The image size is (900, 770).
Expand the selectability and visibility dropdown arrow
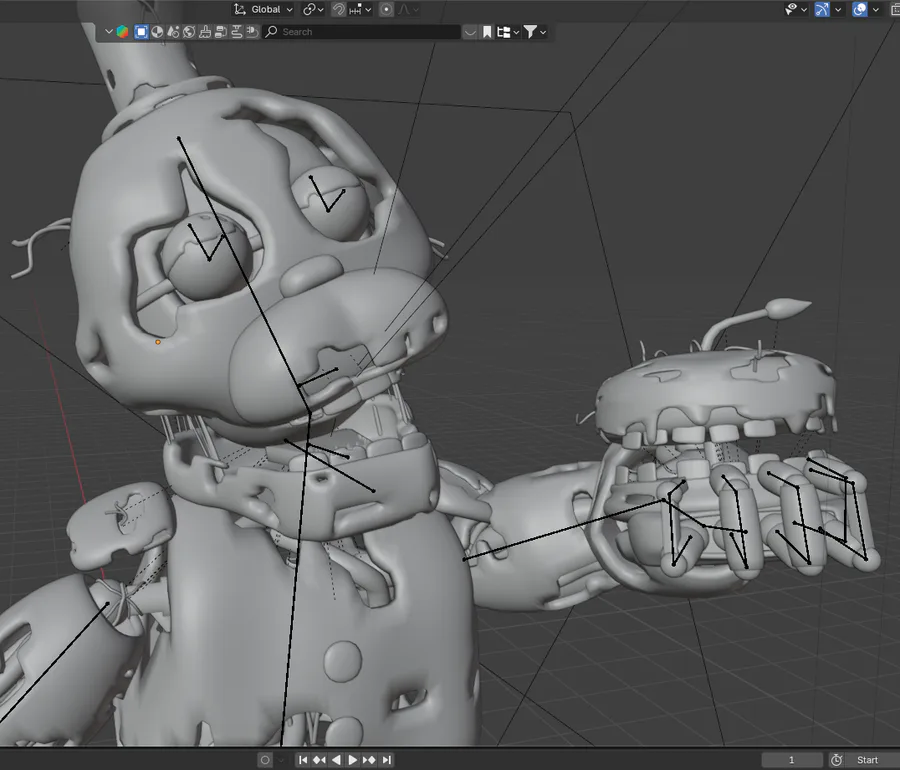(x=804, y=10)
